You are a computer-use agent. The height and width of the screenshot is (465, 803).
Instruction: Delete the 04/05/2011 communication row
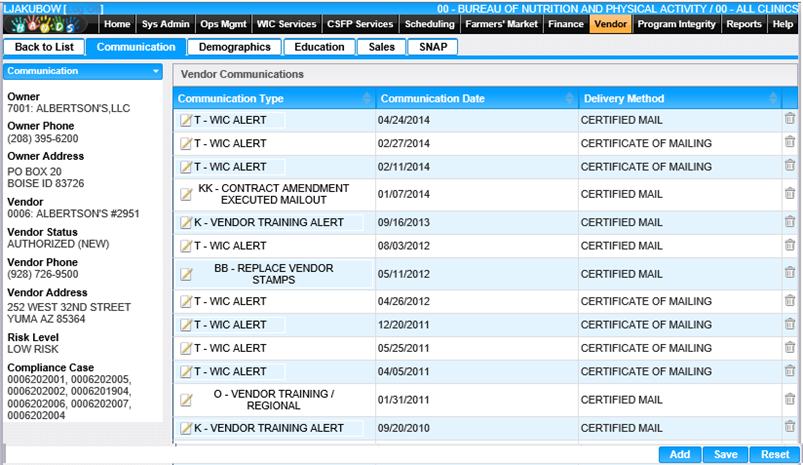(x=790, y=370)
